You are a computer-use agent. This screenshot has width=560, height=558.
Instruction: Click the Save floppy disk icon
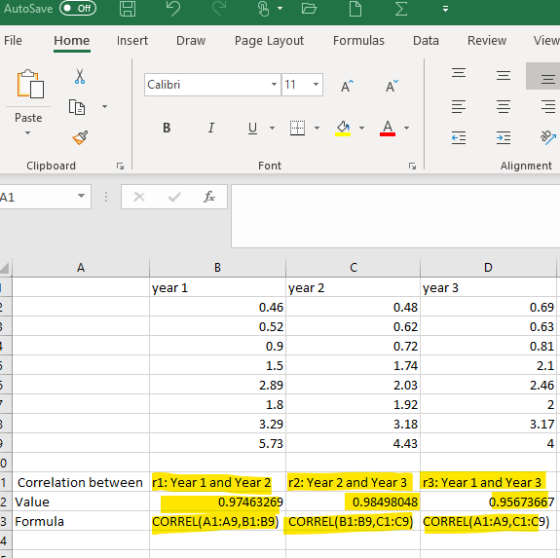point(128,9)
